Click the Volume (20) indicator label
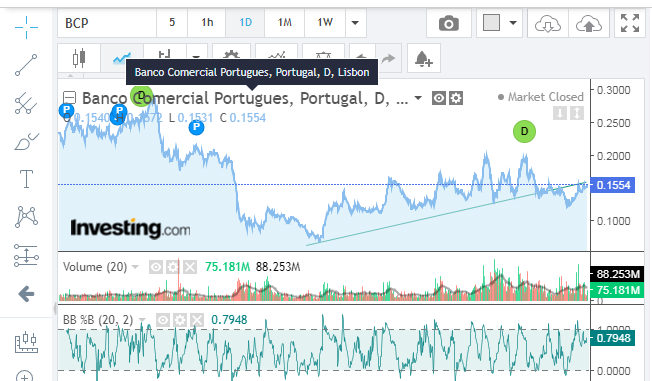Screen dimensions: 652x381 coord(95,267)
